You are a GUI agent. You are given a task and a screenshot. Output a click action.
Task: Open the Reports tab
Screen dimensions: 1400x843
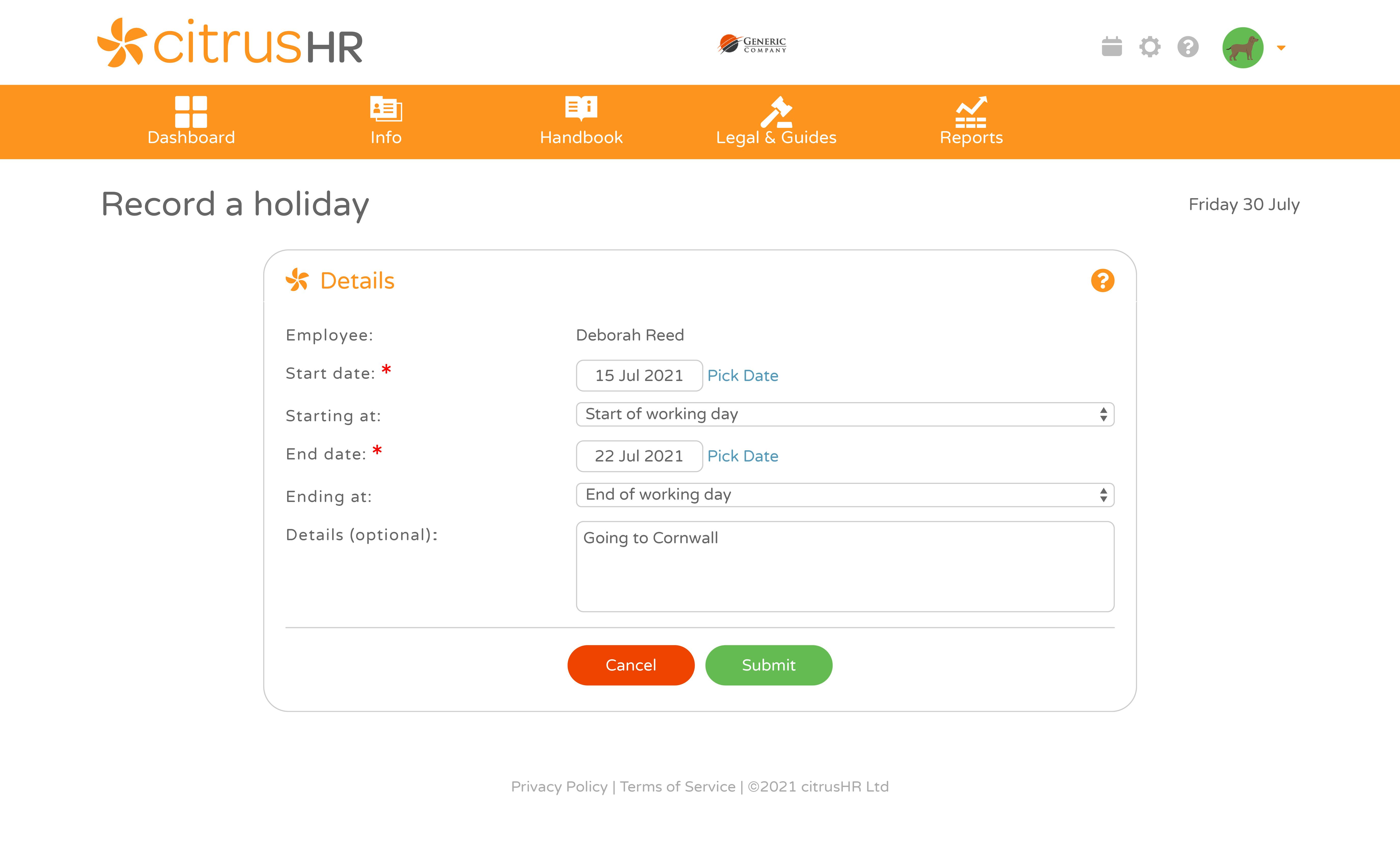coord(971,121)
